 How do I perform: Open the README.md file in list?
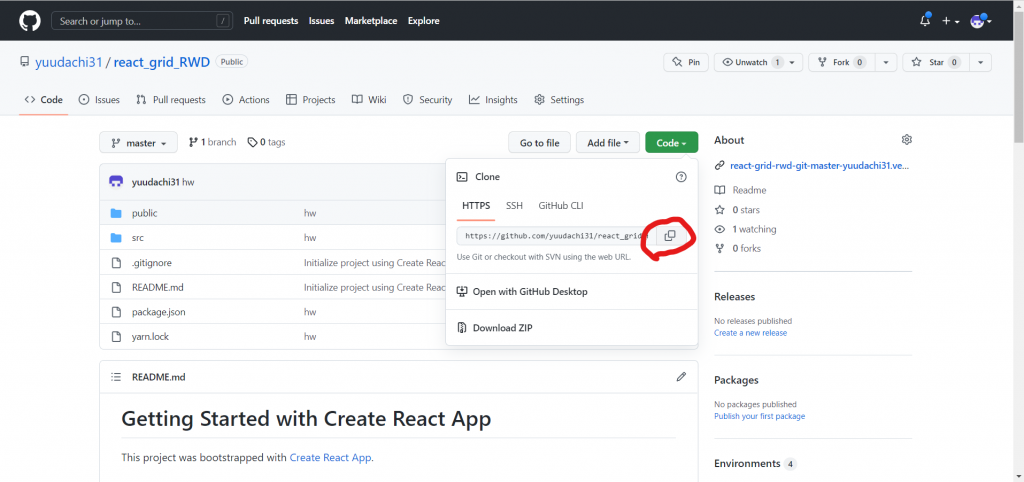point(157,287)
